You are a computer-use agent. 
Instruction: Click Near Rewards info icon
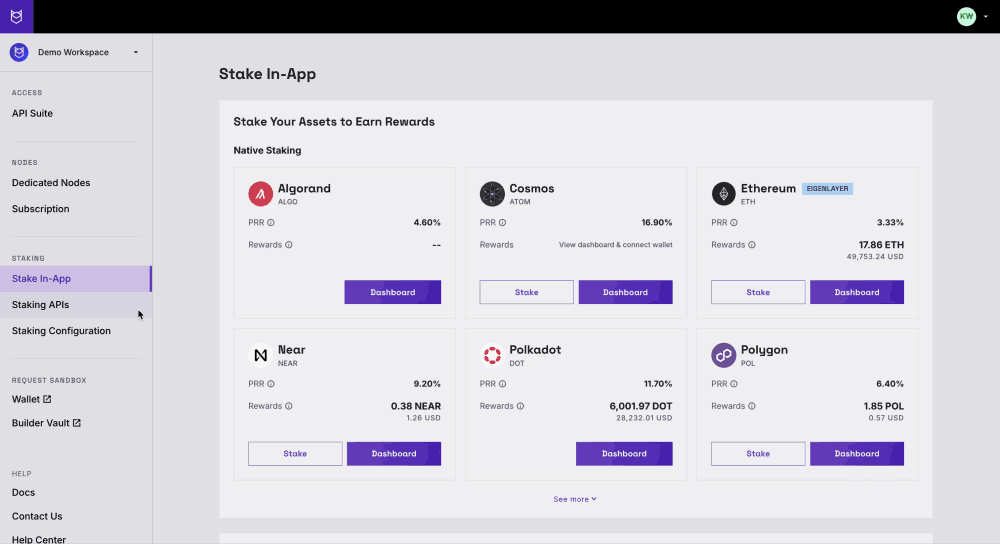(x=289, y=406)
